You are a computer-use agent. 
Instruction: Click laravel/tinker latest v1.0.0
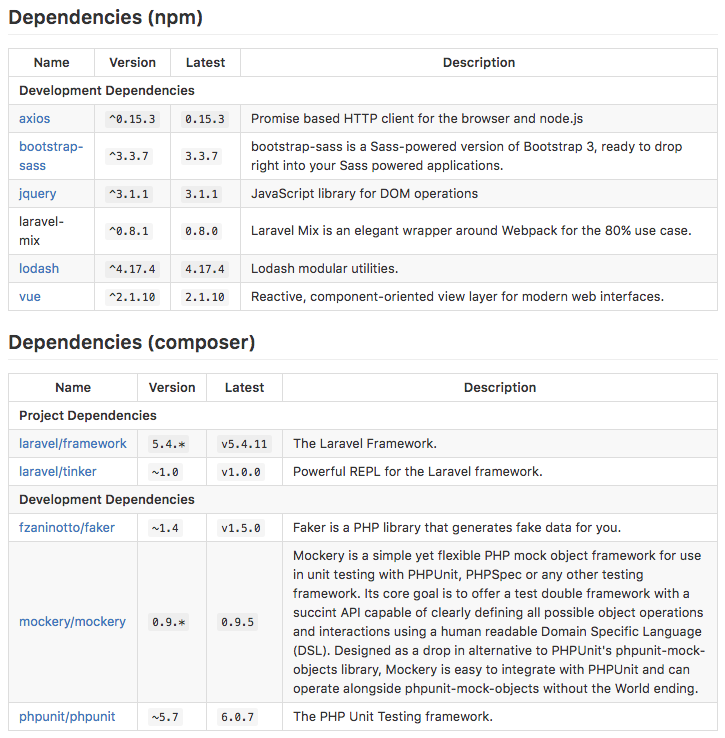point(241,472)
